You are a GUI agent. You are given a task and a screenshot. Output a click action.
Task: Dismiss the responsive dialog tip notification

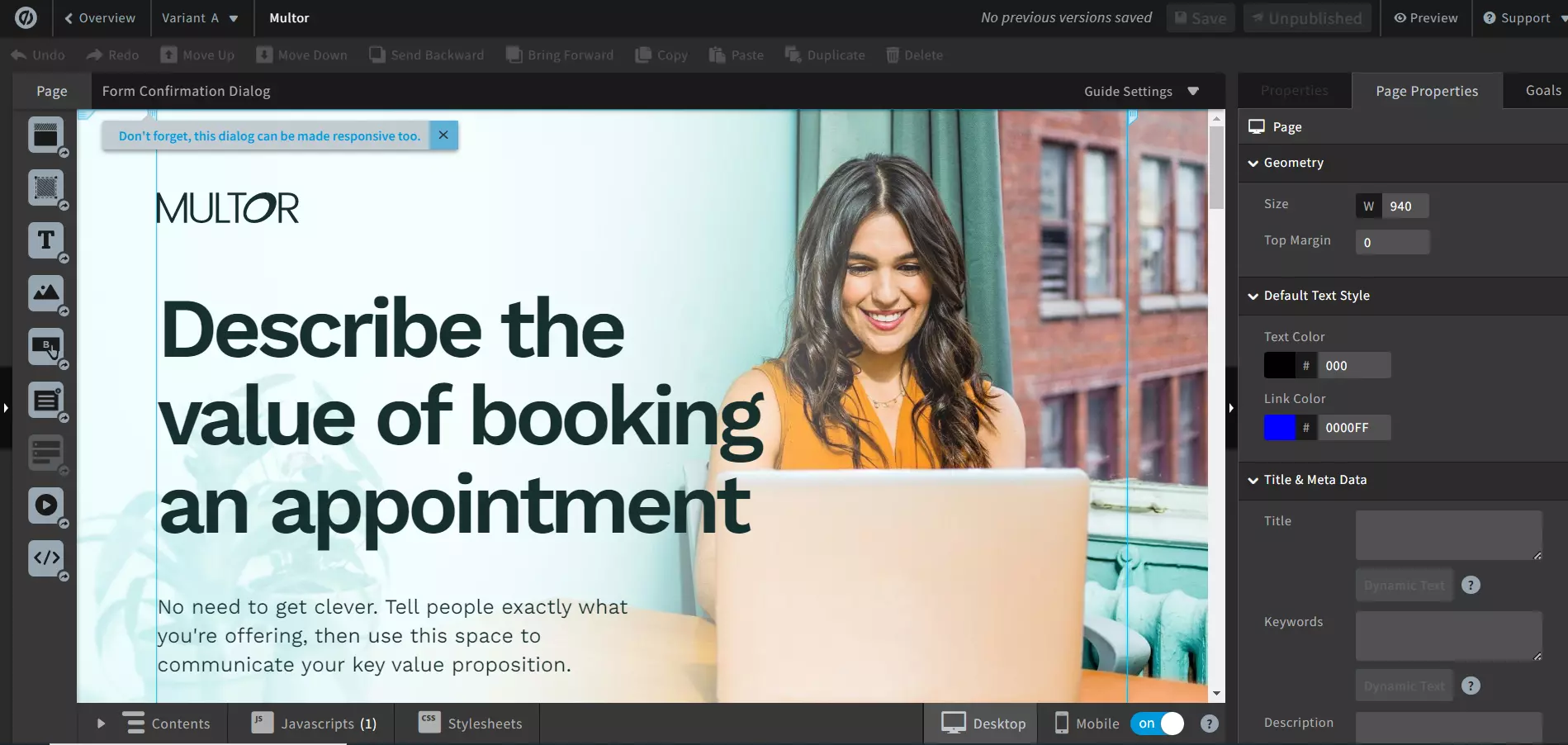pyautogui.click(x=443, y=135)
